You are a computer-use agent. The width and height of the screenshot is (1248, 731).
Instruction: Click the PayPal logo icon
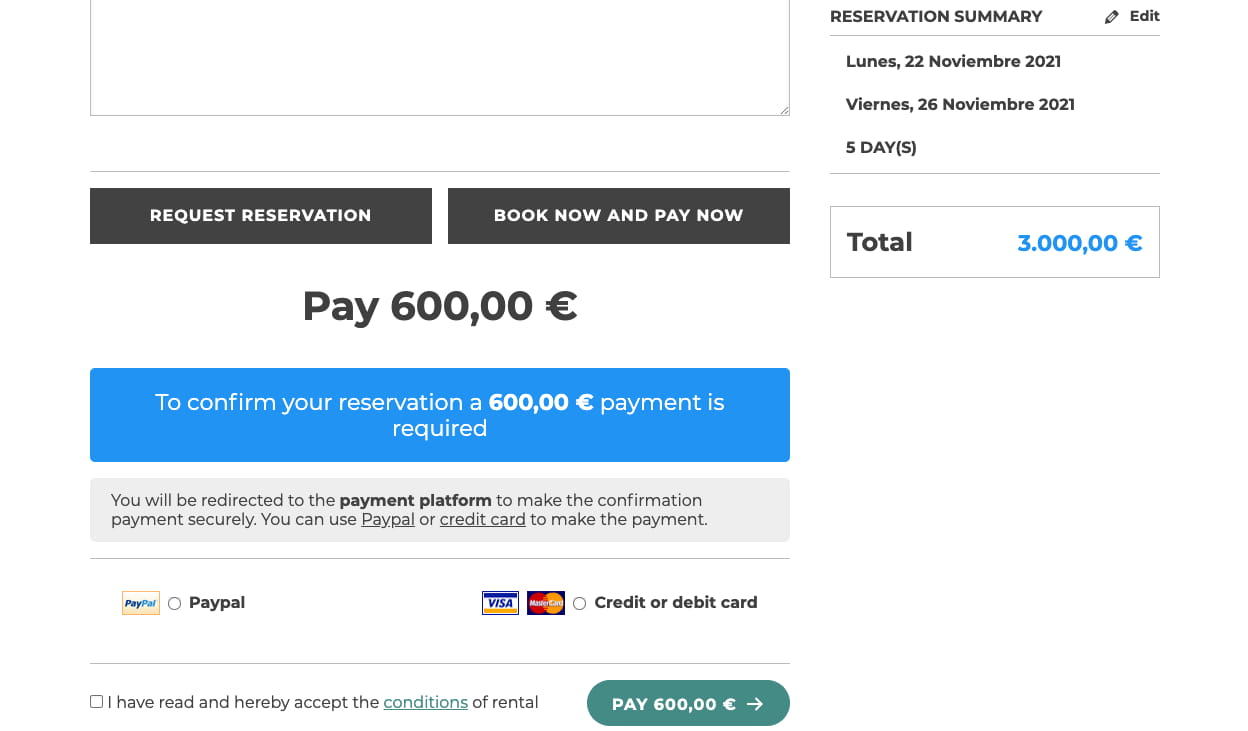click(141, 603)
